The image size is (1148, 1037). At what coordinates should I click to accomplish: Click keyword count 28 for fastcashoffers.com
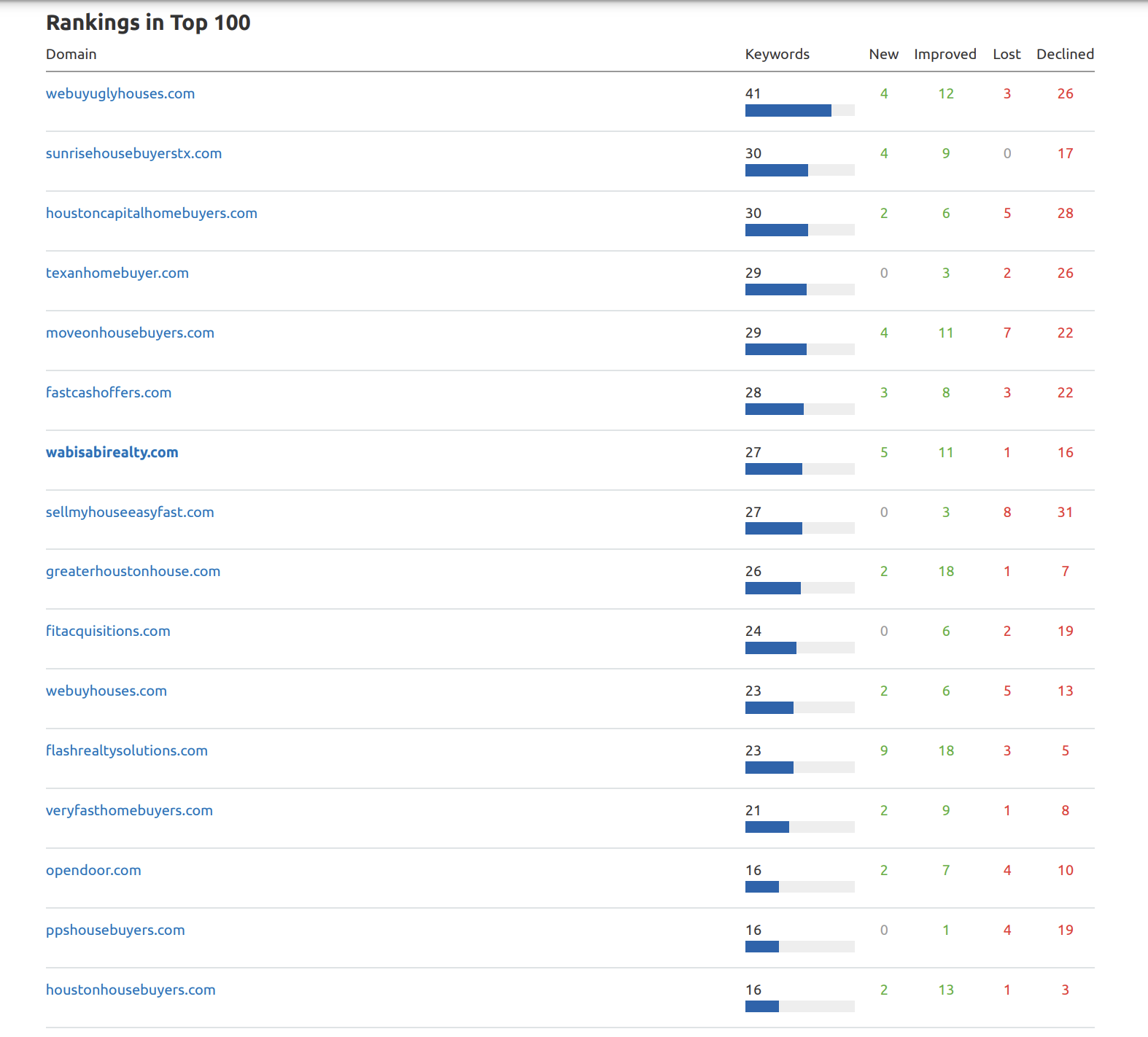click(x=753, y=392)
